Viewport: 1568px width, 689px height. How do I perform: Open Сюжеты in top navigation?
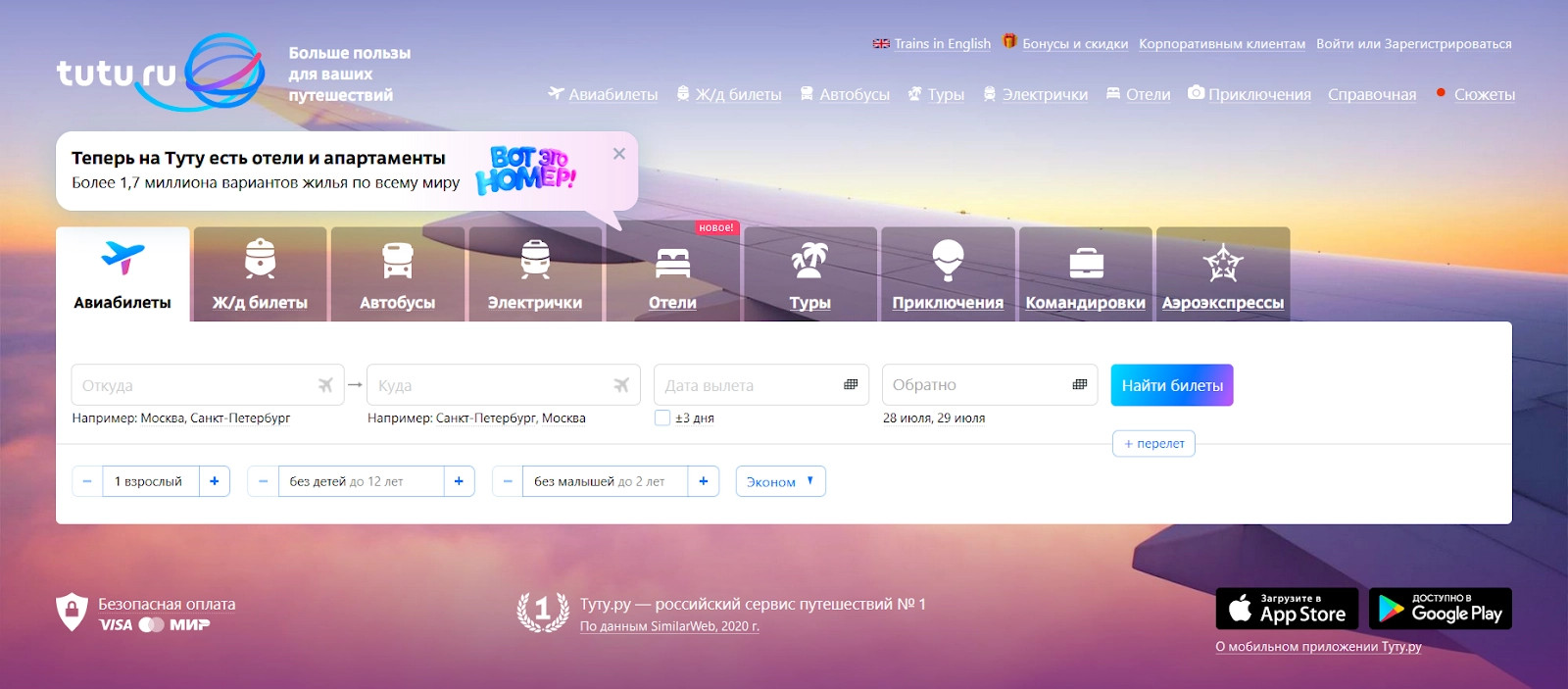(x=1485, y=94)
